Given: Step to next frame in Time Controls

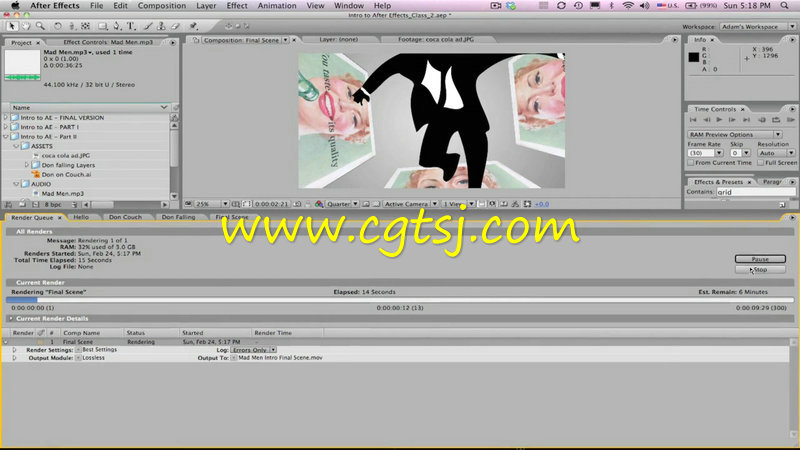Looking at the screenshot, I should coord(732,119).
